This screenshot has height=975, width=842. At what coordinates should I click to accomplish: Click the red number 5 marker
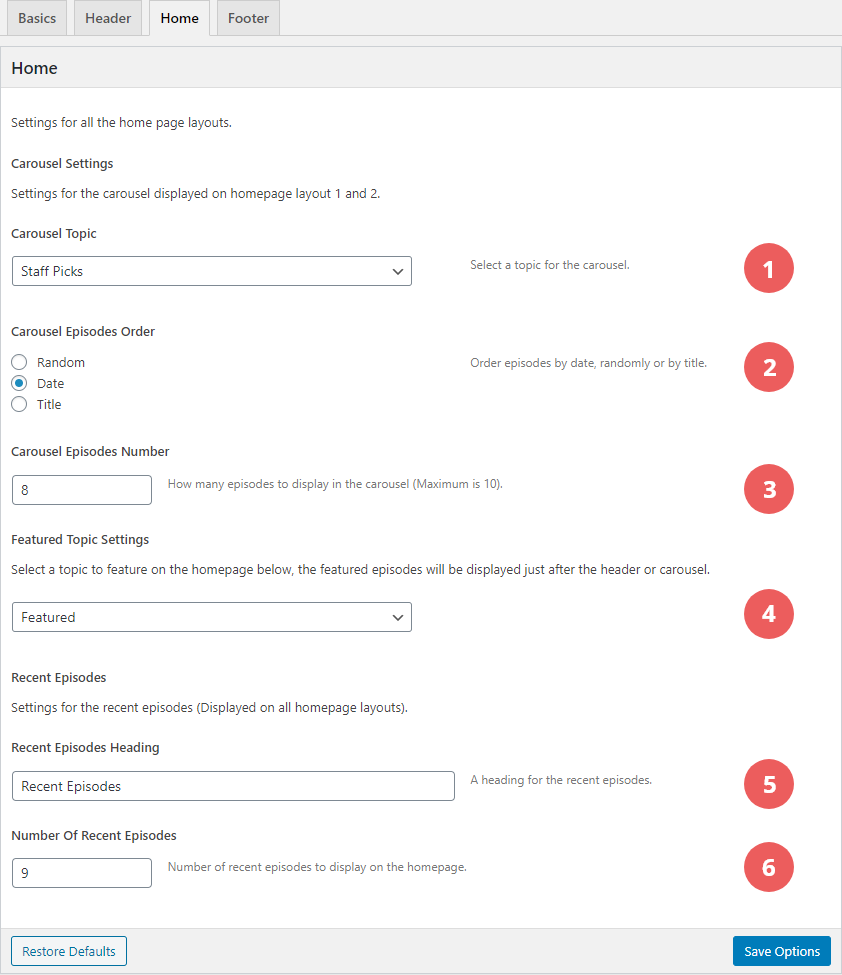pos(768,784)
